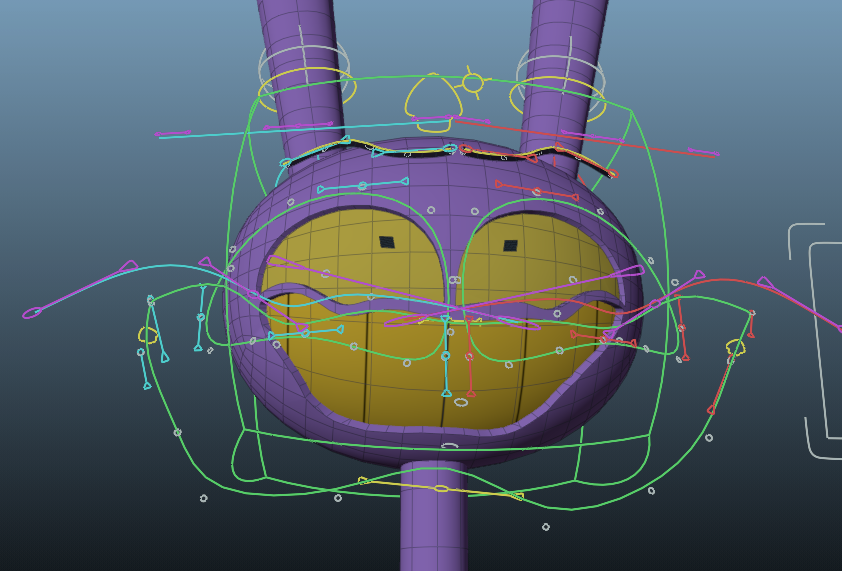Select cyan circle on left cheek horizontal bar
This screenshot has height=571, width=842.
click(x=306, y=333)
